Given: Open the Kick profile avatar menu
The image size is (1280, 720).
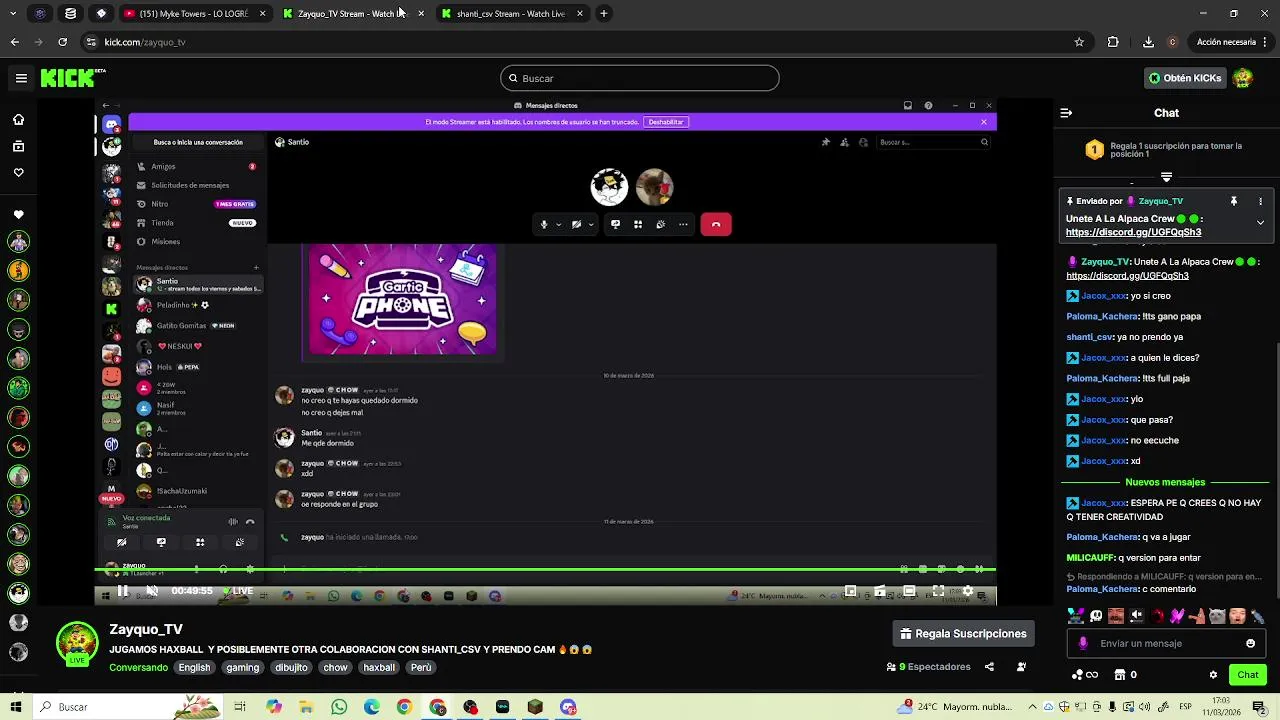Looking at the screenshot, I should tap(1243, 78).
